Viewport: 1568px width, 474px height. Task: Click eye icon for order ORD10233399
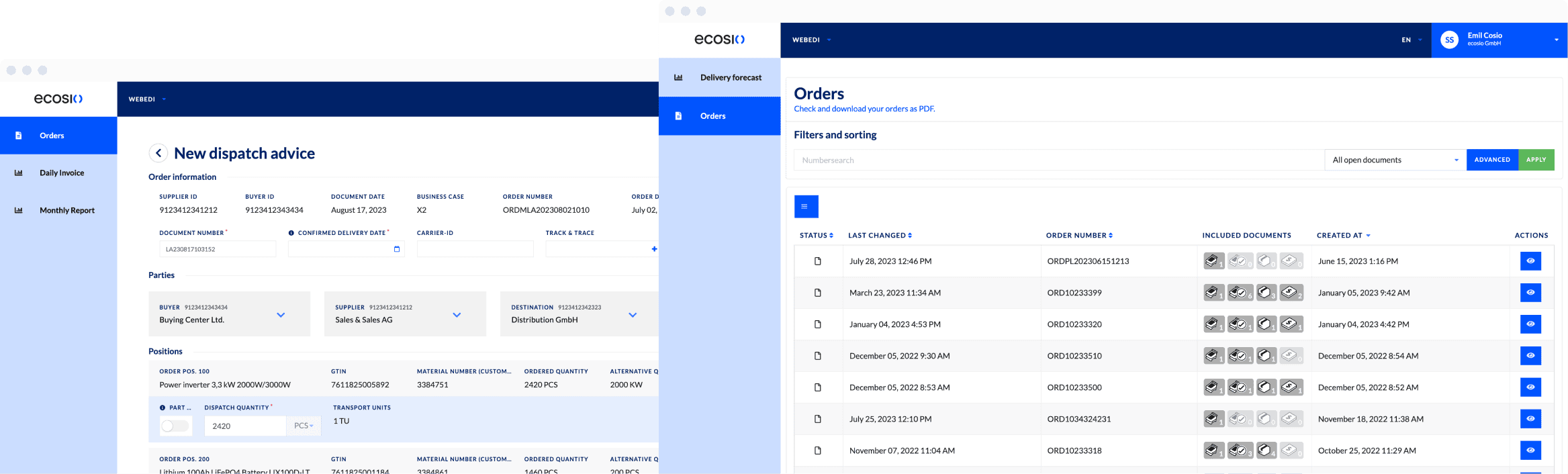click(x=1530, y=293)
